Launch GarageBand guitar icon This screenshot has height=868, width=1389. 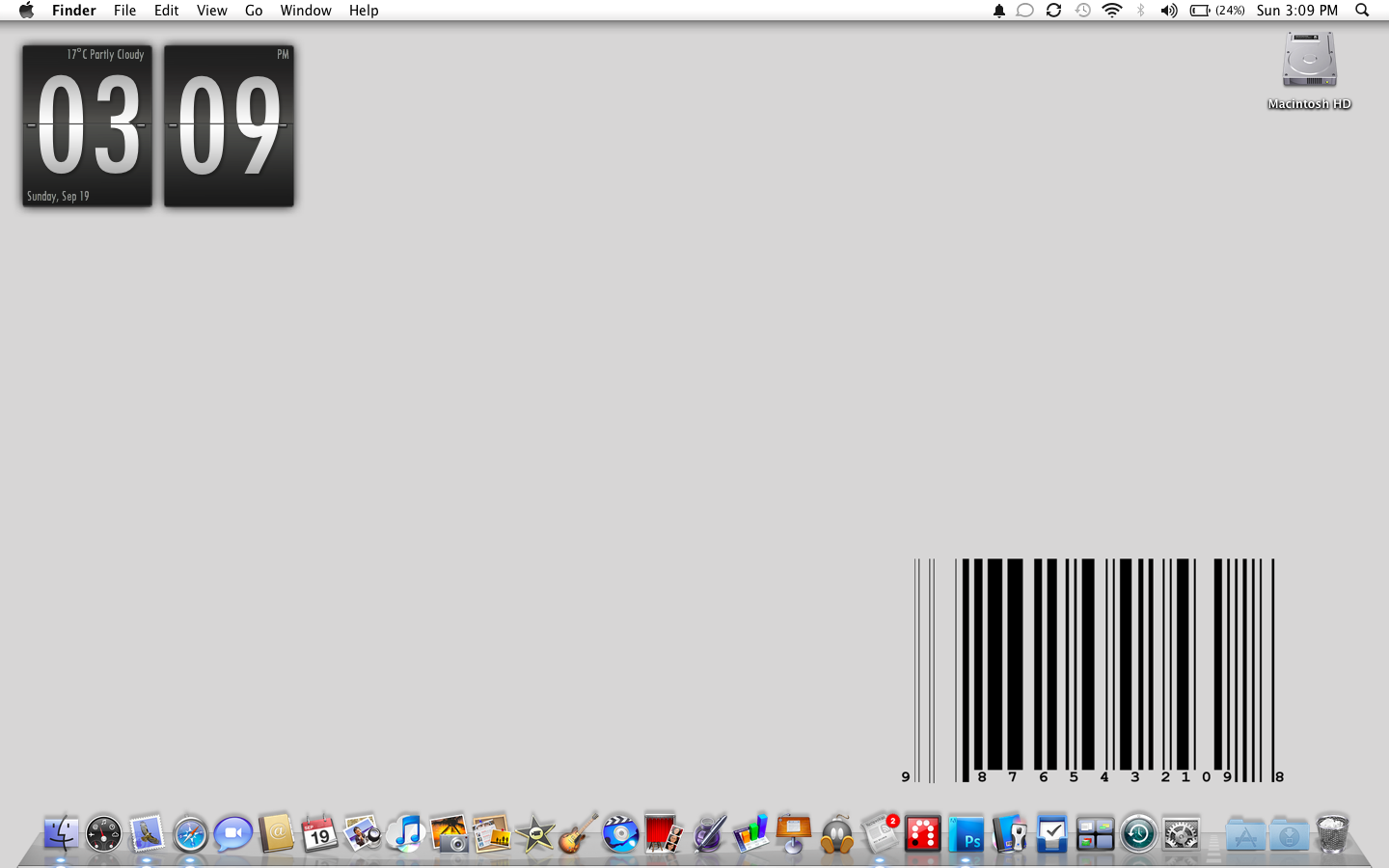tap(578, 833)
